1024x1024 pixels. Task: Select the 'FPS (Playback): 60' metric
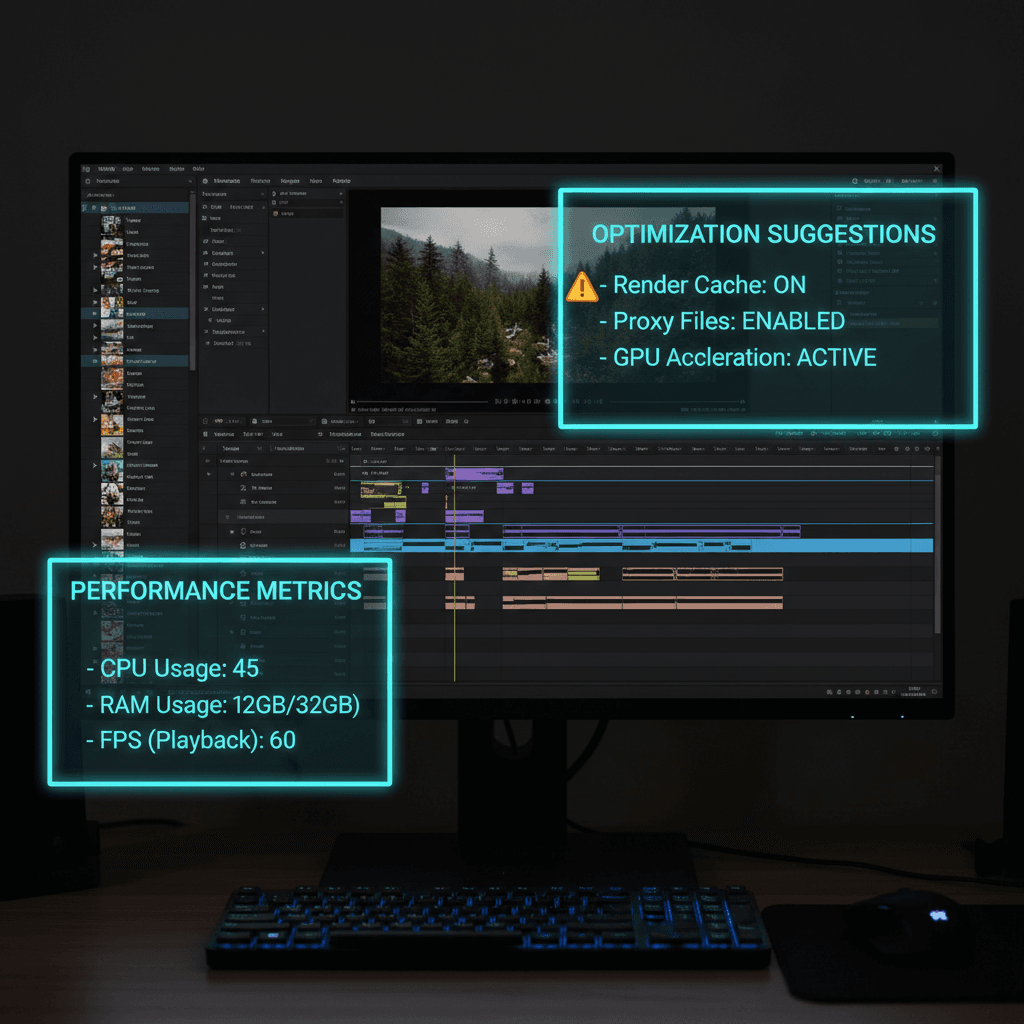point(191,741)
